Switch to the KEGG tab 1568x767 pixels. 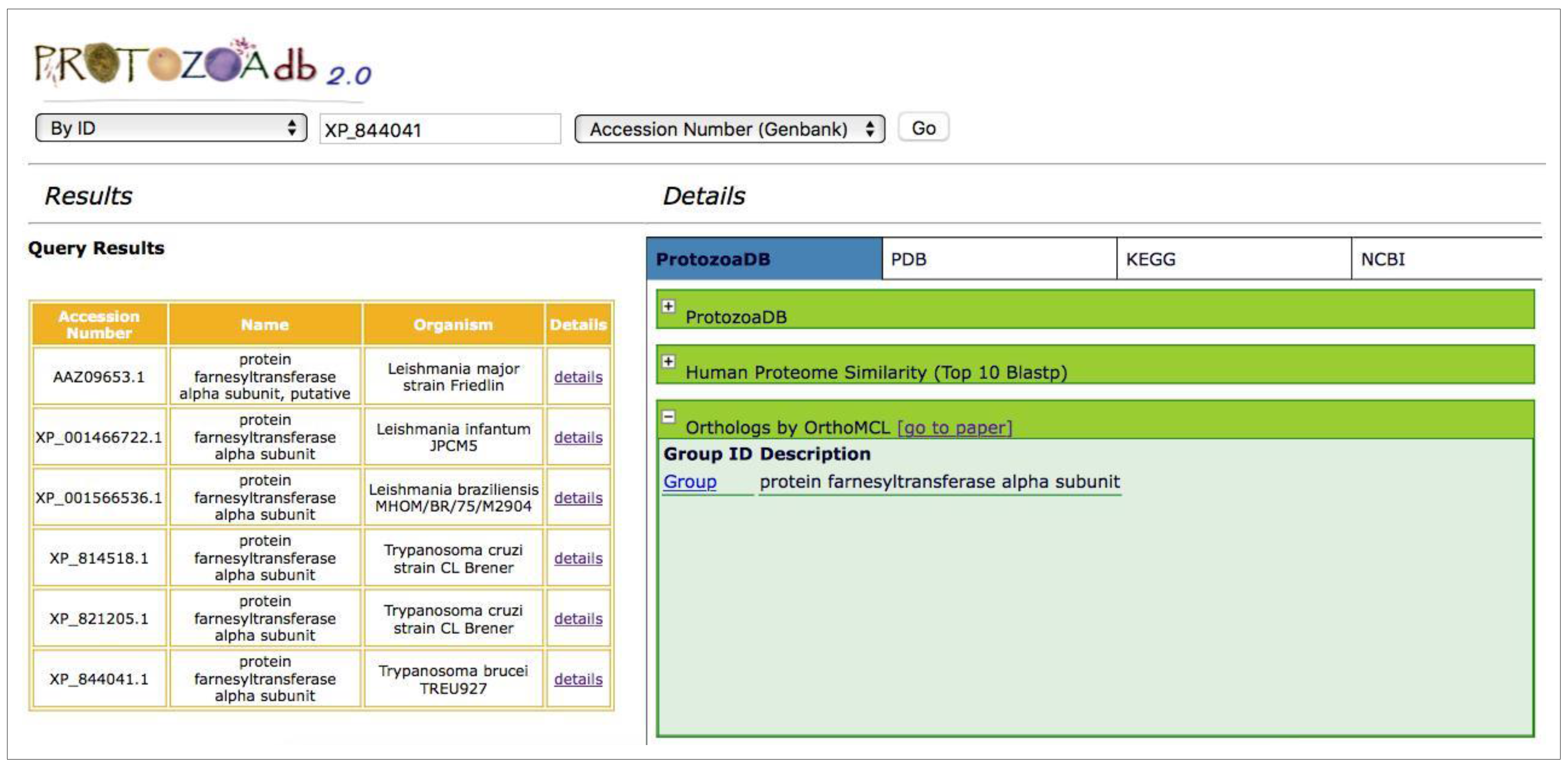(x=1233, y=260)
